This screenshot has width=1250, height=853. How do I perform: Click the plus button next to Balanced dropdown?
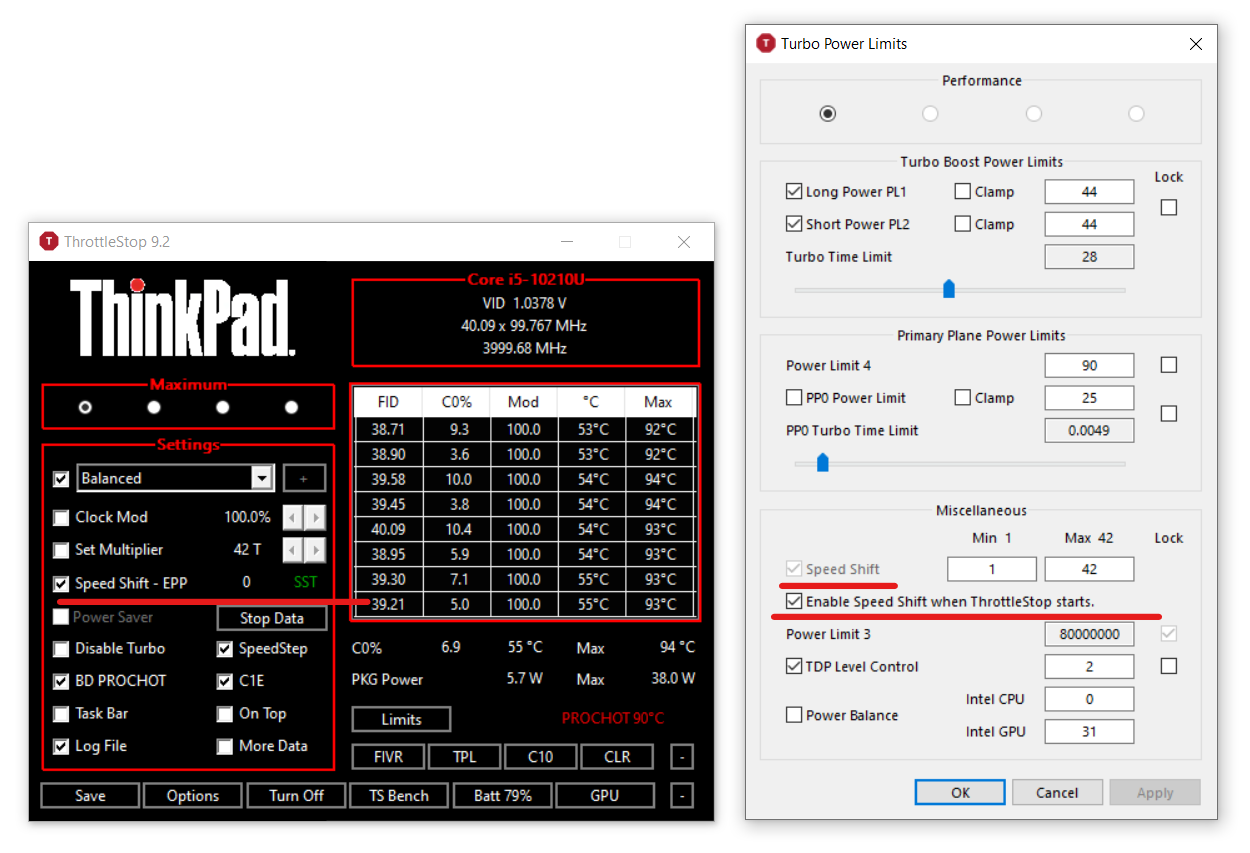point(304,478)
